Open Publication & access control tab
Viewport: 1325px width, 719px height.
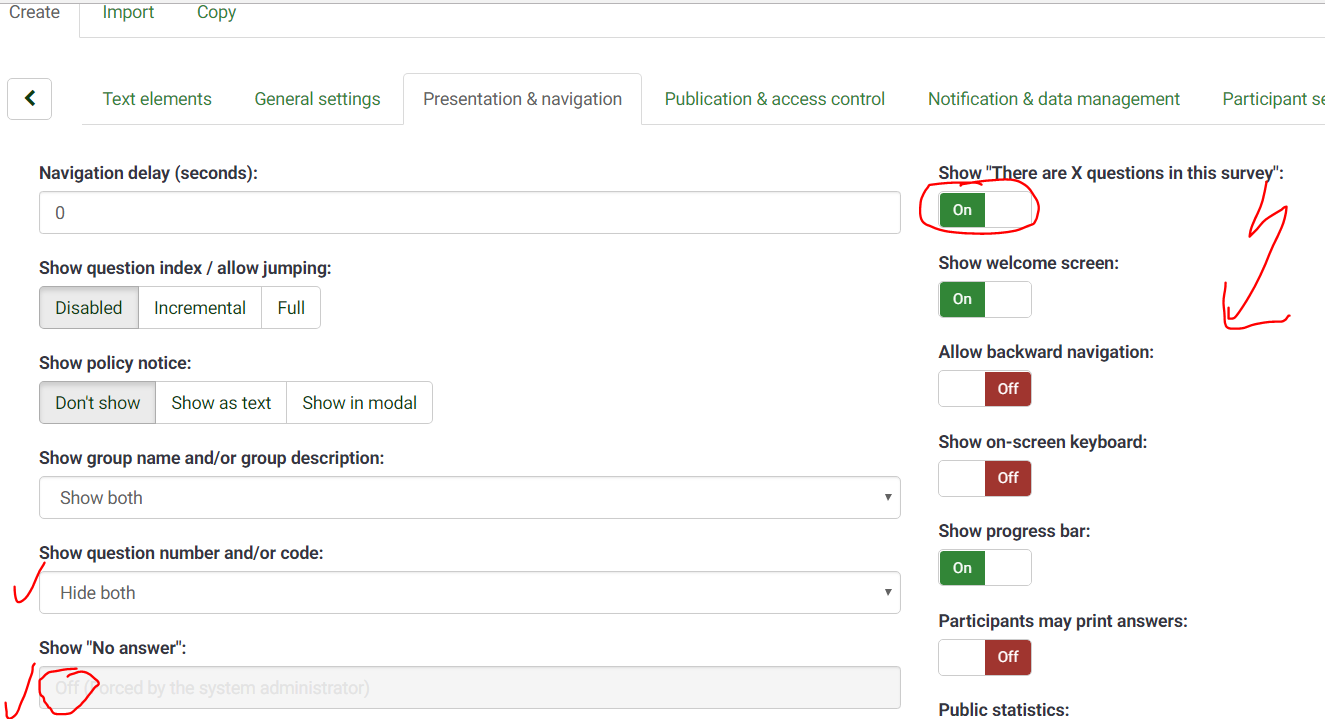coord(774,99)
